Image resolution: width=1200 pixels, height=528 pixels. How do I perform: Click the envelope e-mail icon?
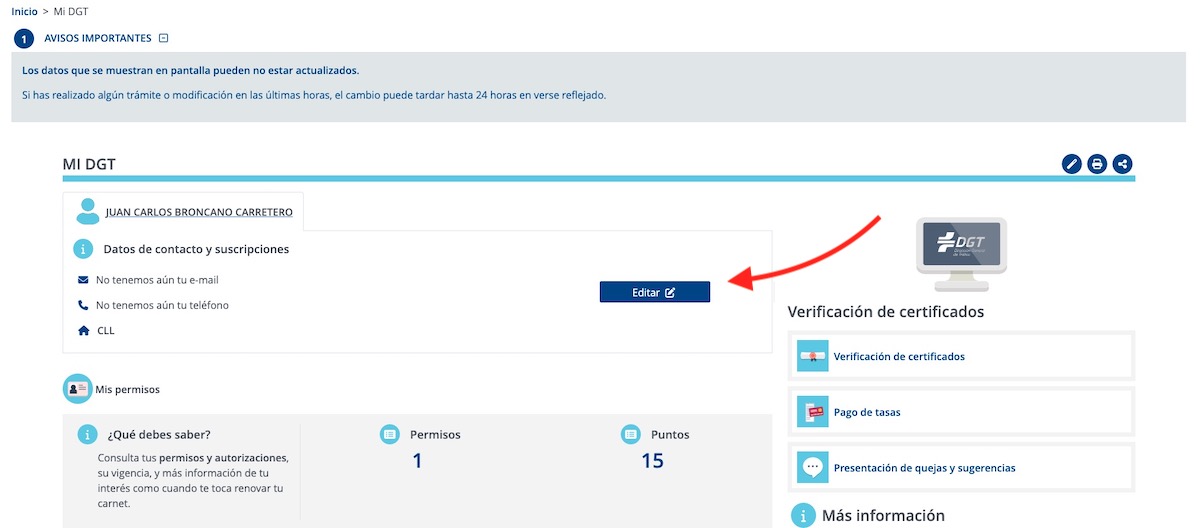83,280
